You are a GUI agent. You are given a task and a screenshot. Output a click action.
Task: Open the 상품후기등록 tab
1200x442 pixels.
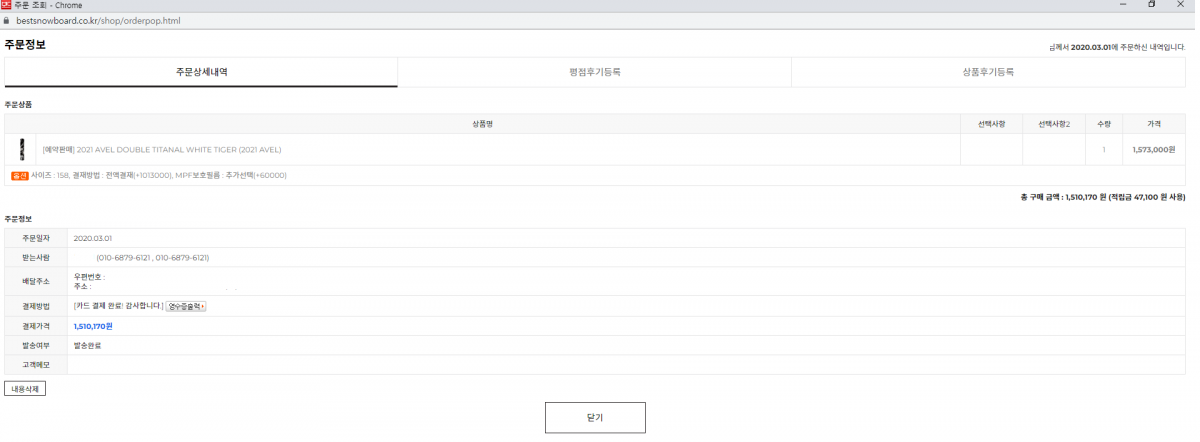[988, 72]
